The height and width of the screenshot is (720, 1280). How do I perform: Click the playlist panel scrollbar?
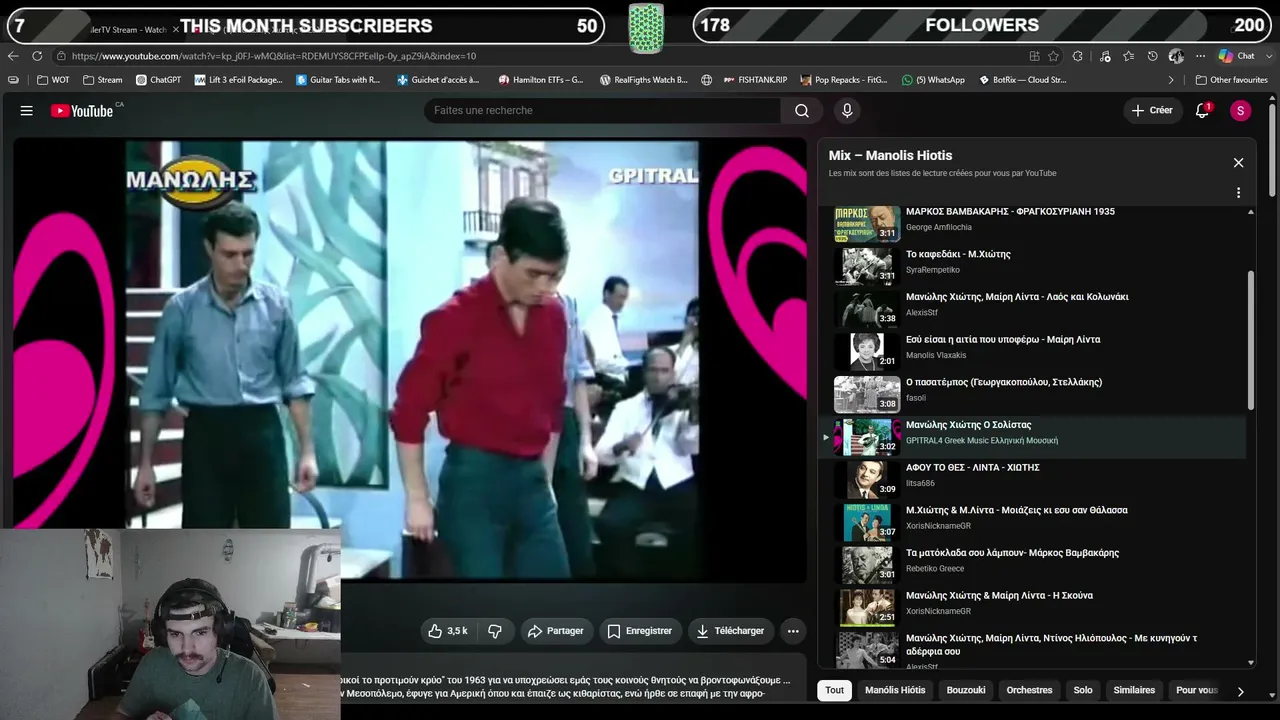point(1250,340)
